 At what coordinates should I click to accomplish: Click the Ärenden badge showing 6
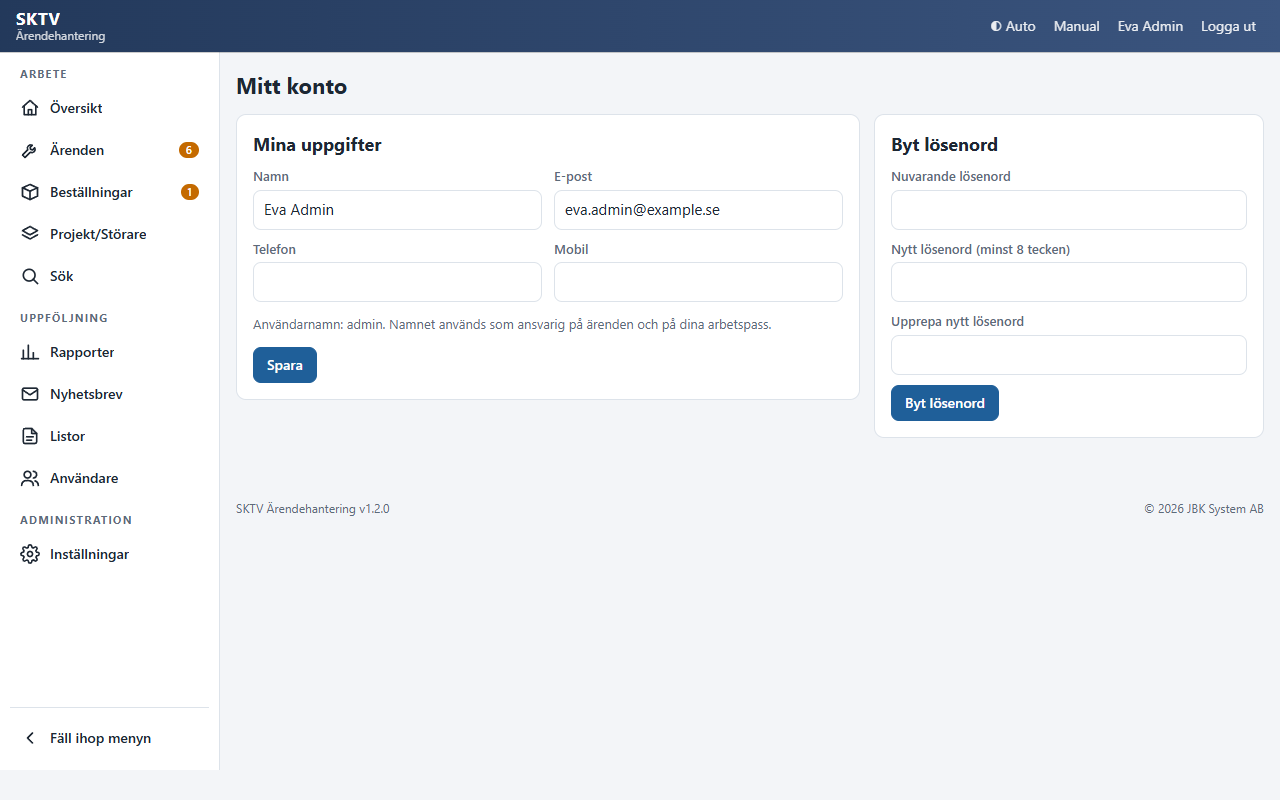189,150
